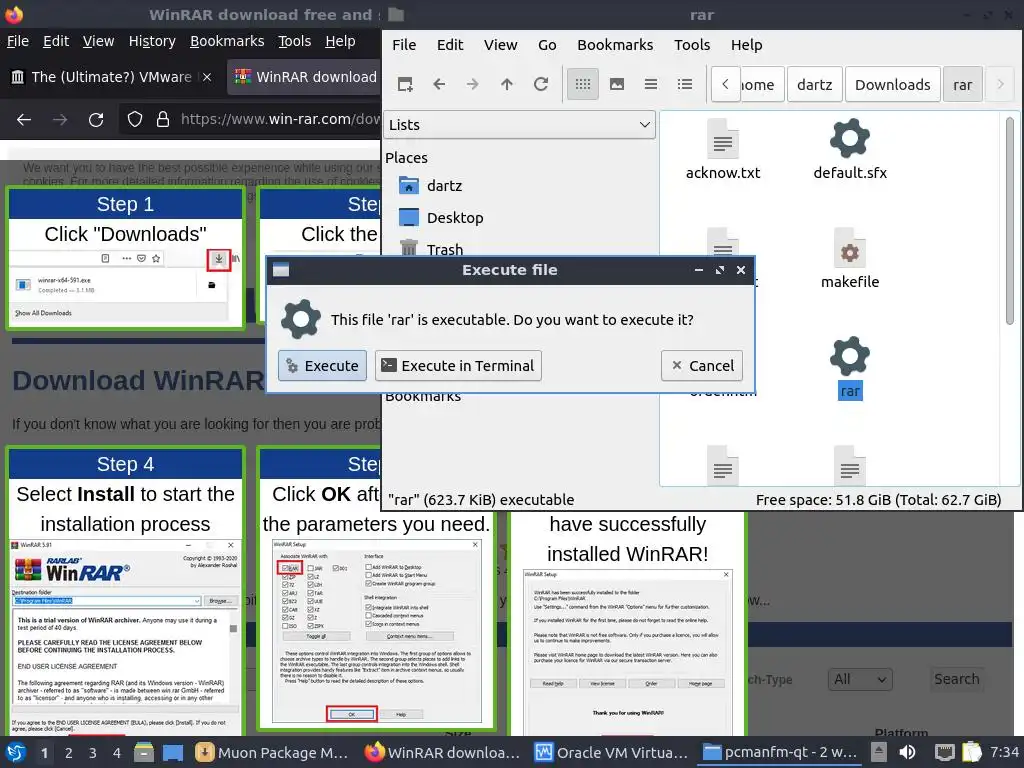
Task: Switch to icon view in file manager
Action: tap(583, 84)
